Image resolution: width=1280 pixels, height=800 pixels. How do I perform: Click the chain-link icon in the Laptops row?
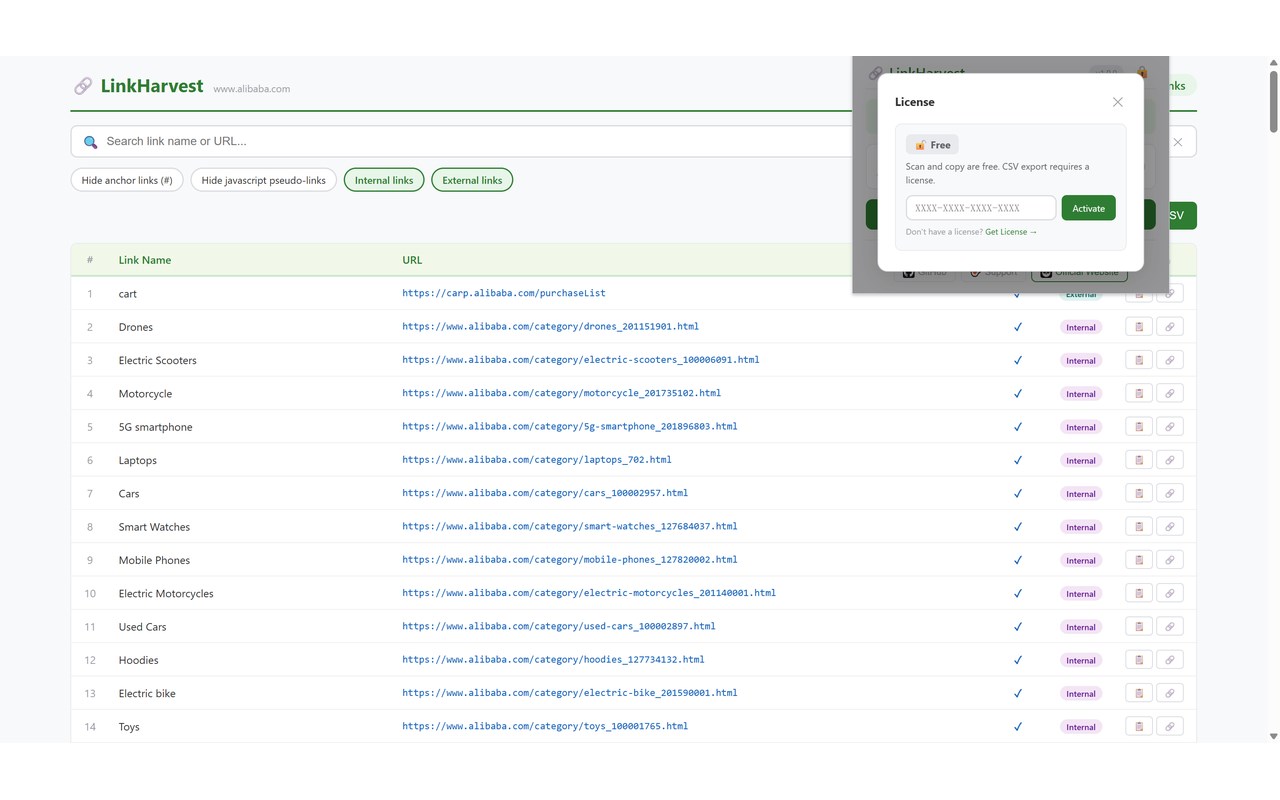[1170, 460]
